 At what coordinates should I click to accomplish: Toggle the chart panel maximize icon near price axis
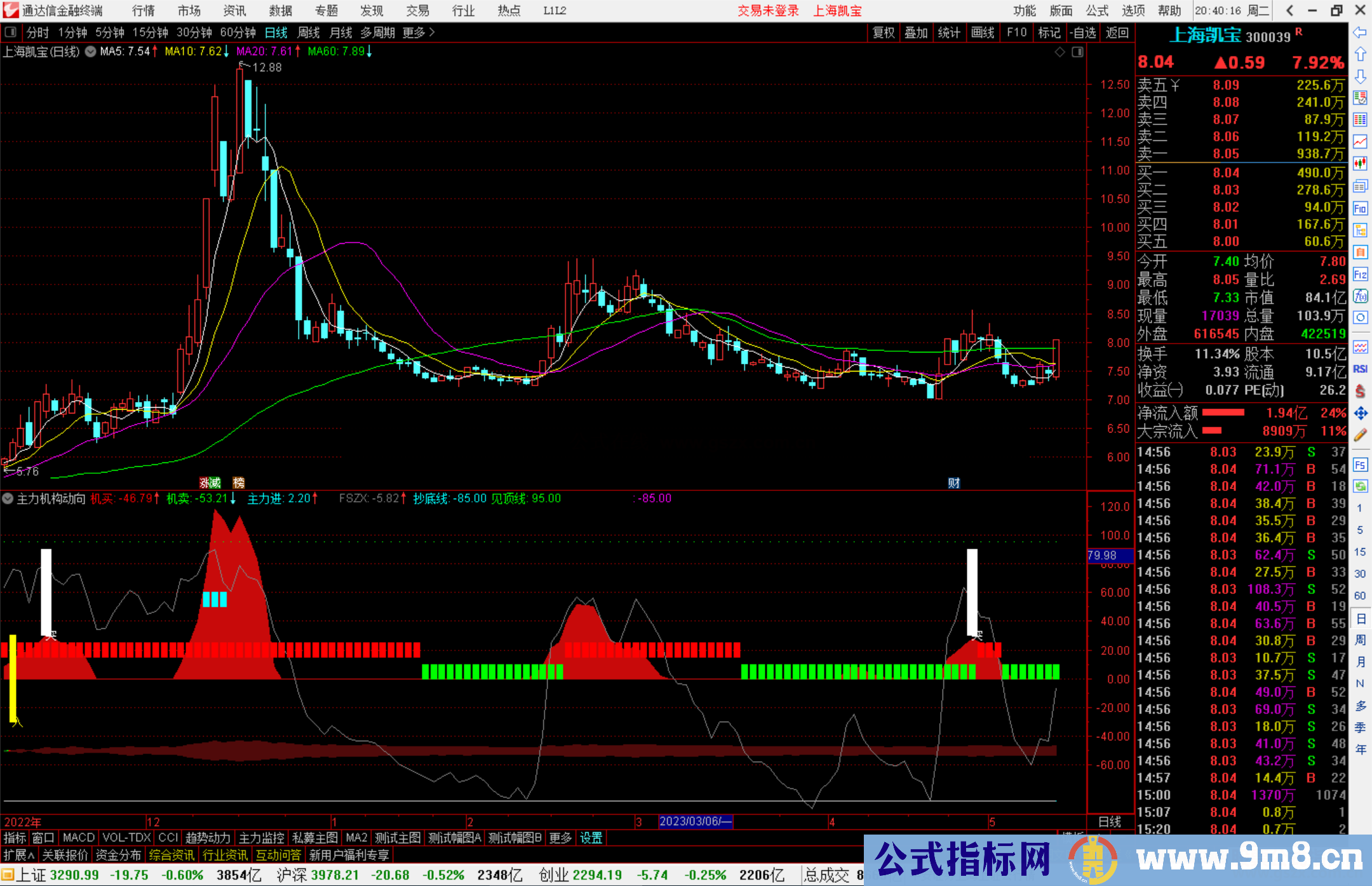click(1077, 52)
